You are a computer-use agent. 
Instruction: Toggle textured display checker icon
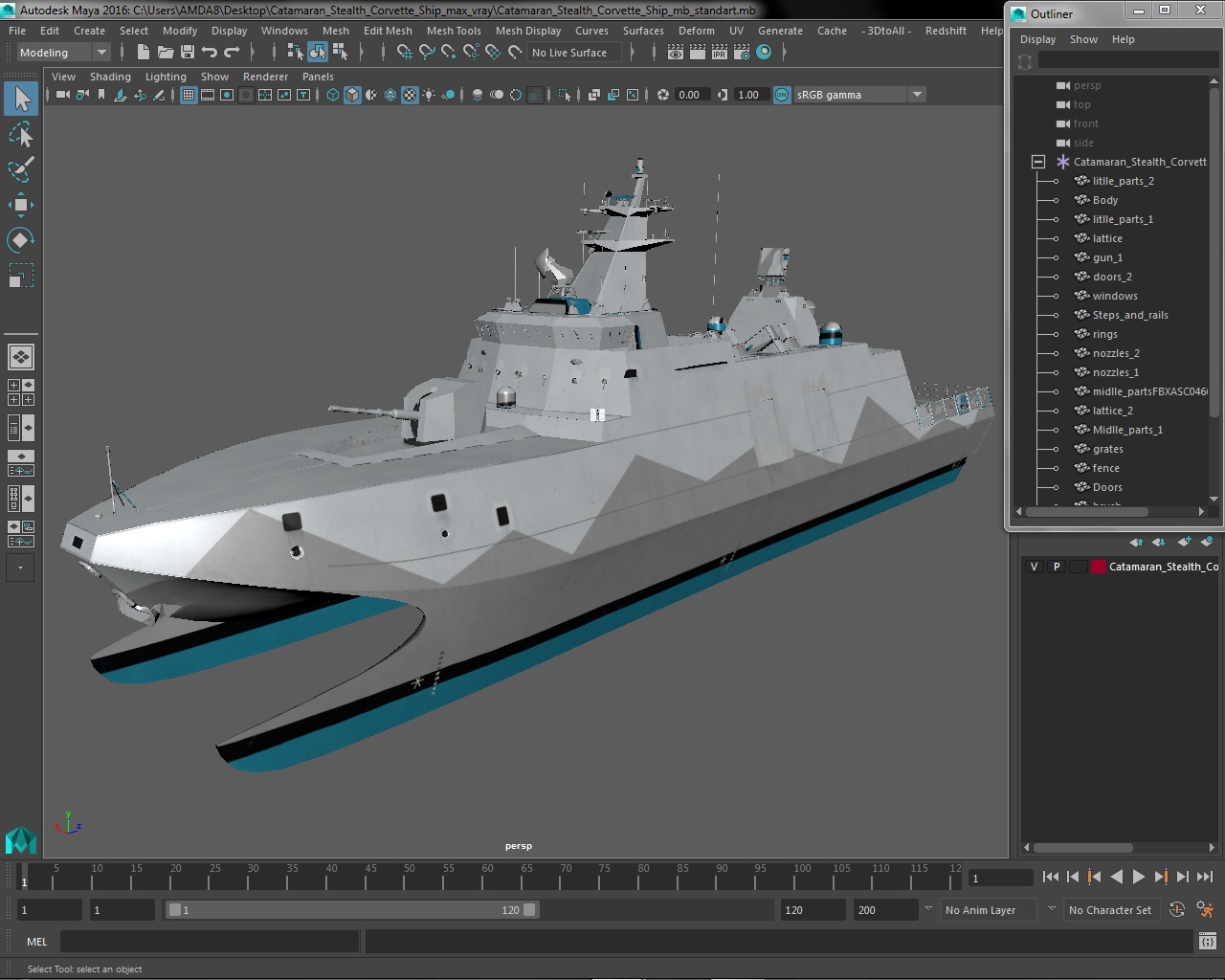(x=410, y=95)
